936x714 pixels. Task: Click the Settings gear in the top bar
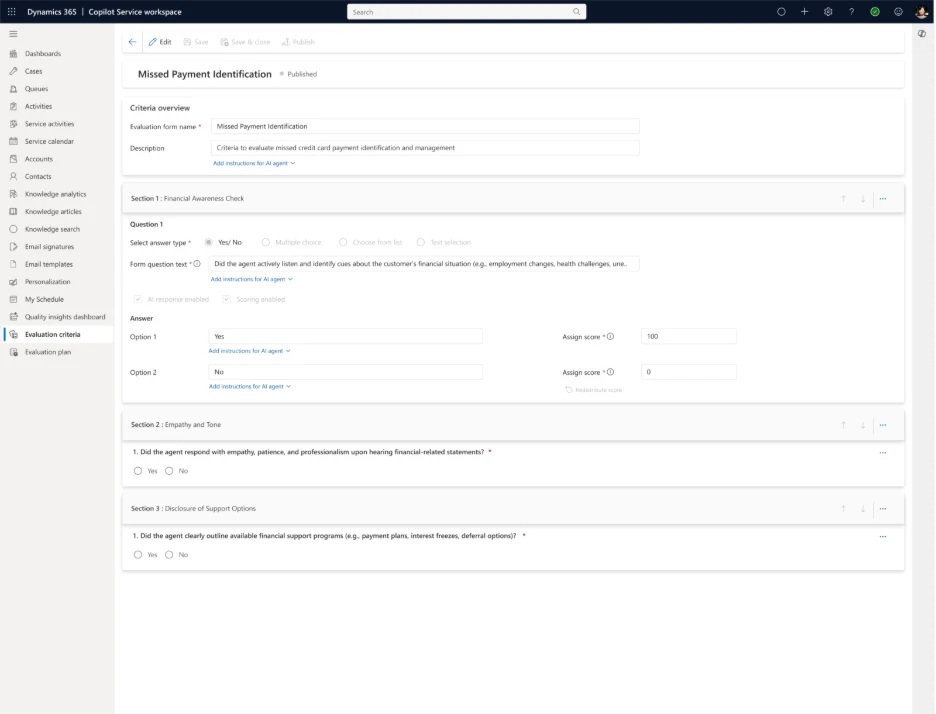point(828,11)
